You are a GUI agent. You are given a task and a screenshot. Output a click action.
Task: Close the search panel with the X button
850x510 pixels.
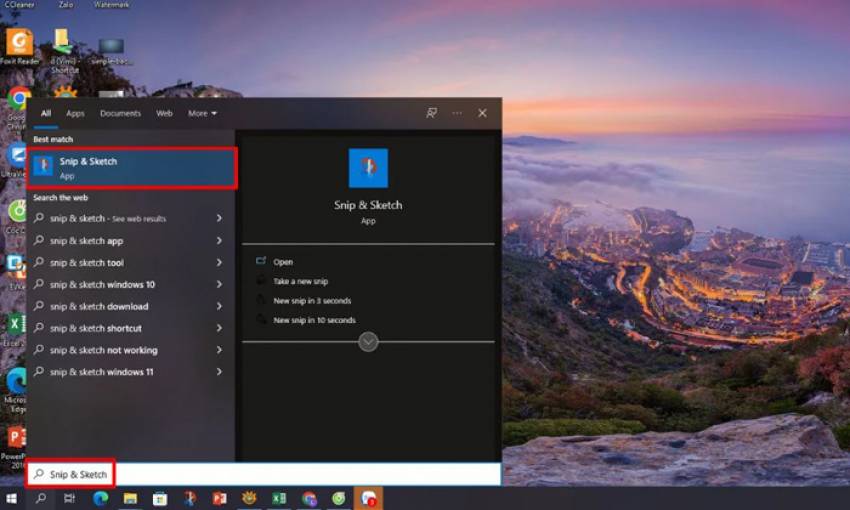(482, 113)
